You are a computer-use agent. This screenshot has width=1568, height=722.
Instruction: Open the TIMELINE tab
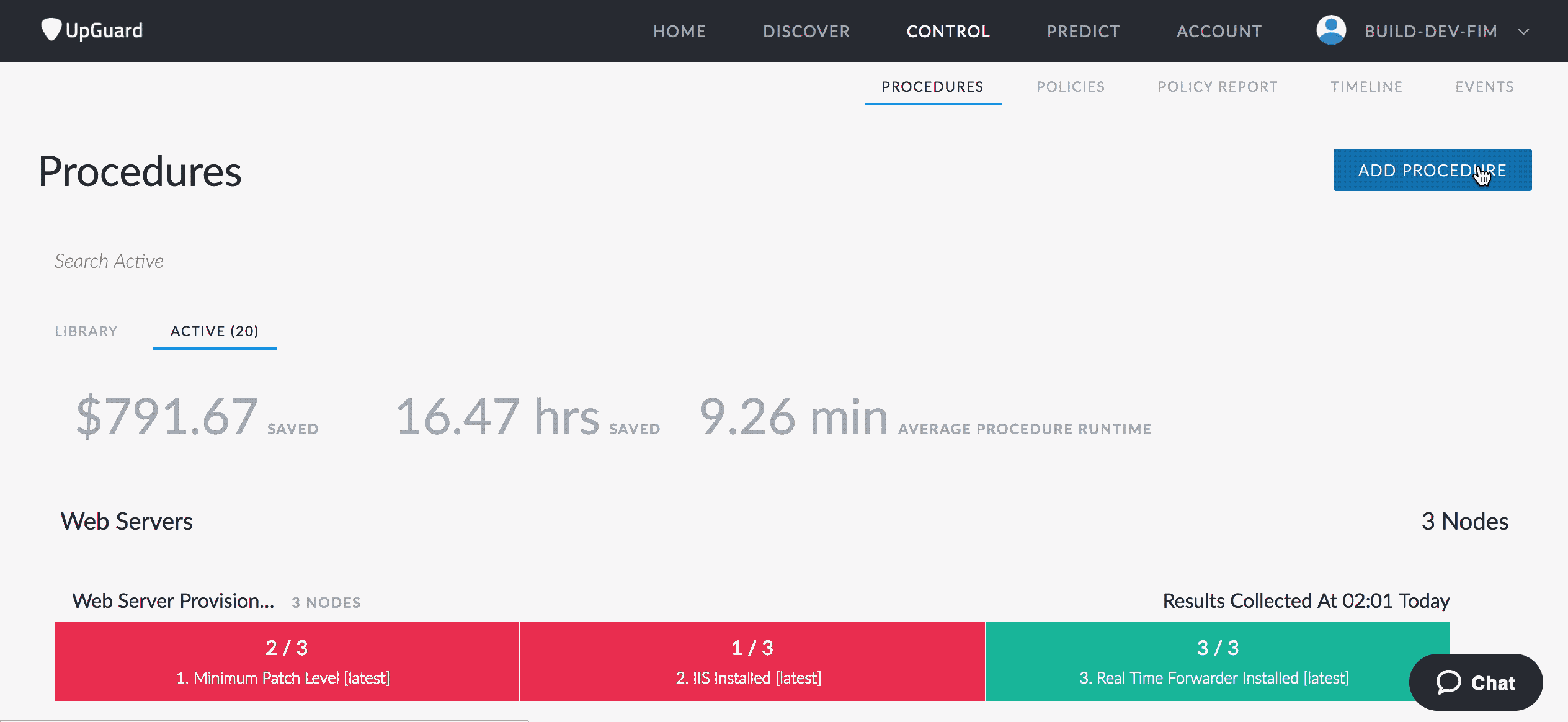(1366, 87)
